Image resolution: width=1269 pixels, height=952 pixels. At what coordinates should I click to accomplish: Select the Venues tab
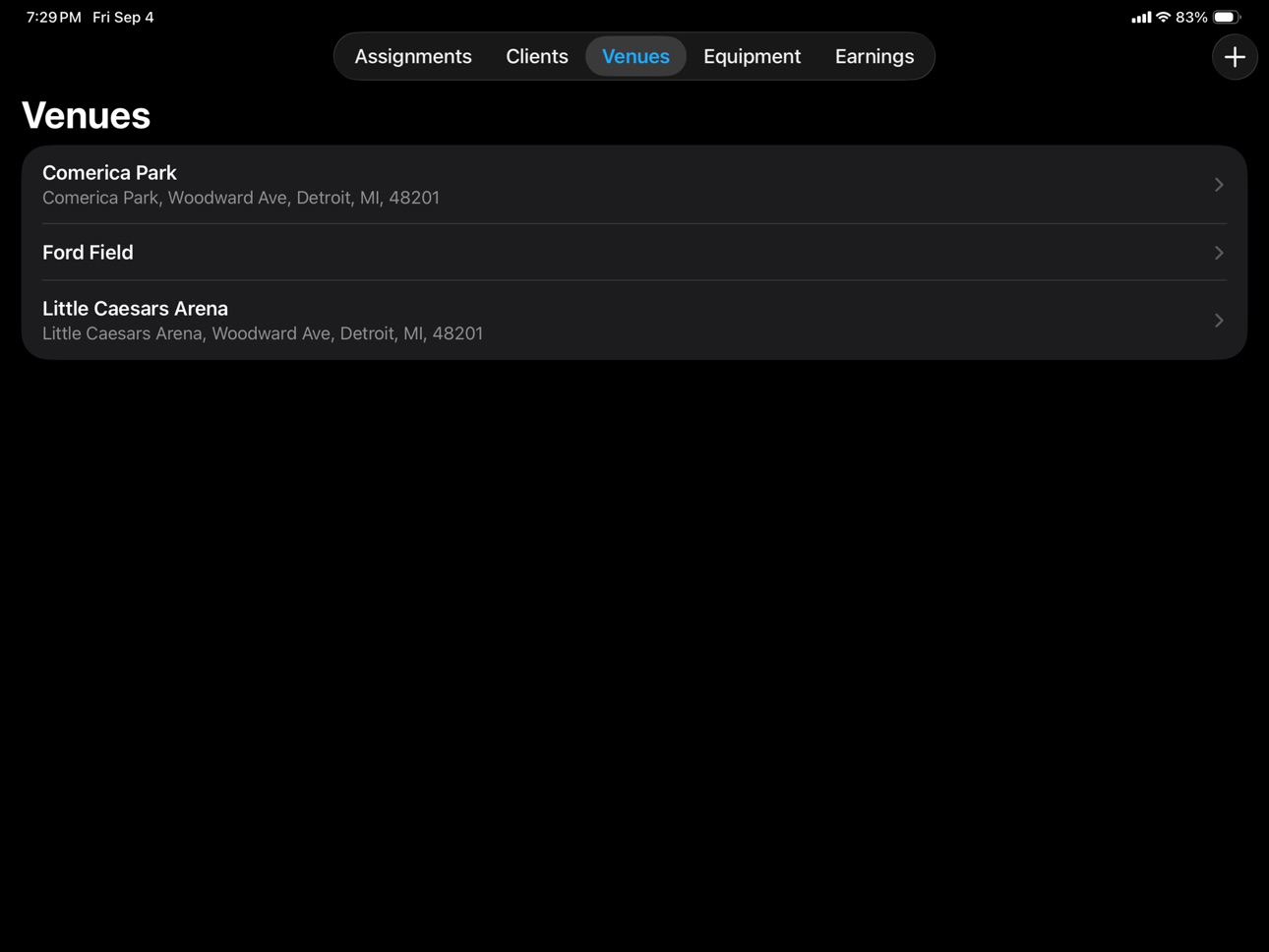(x=635, y=56)
